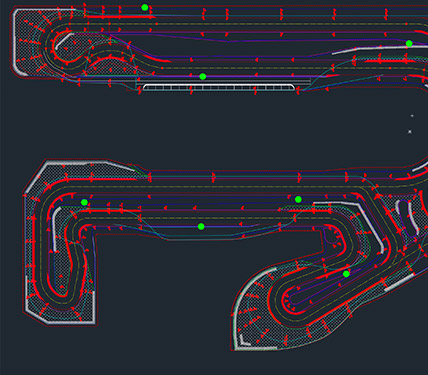Pick the green dot on the lower-right diagonal section
This screenshot has width=428, height=375.
pyautogui.click(x=346, y=274)
